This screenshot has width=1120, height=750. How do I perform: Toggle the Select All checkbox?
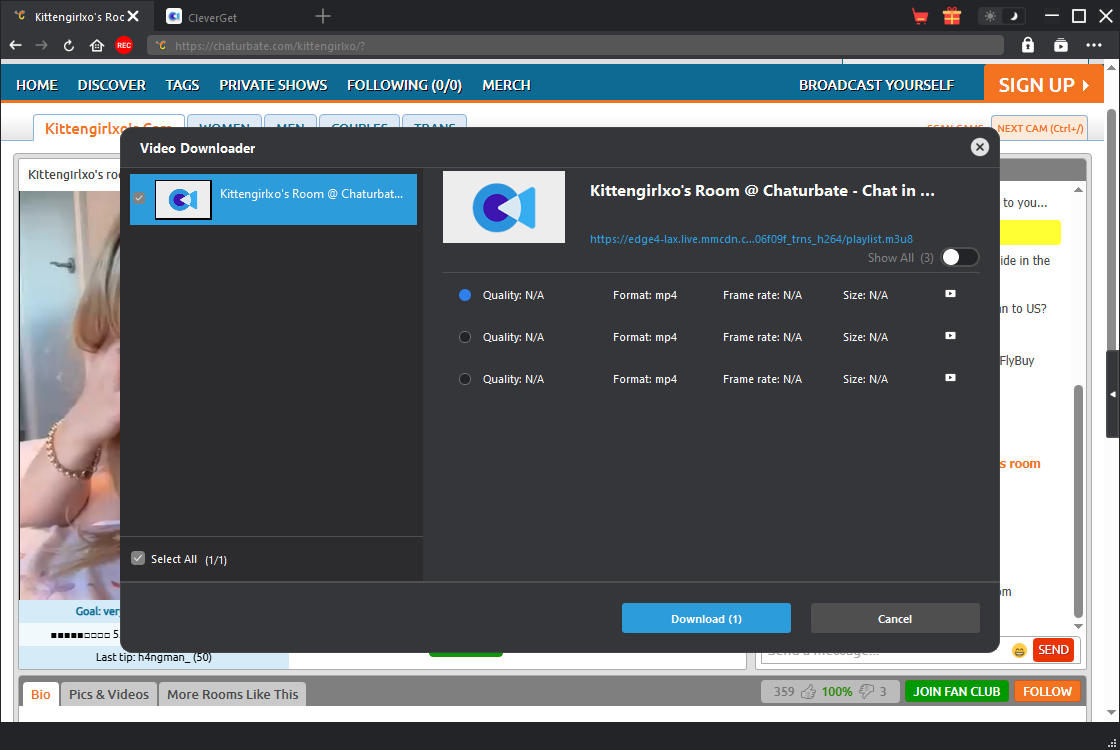tap(139, 559)
